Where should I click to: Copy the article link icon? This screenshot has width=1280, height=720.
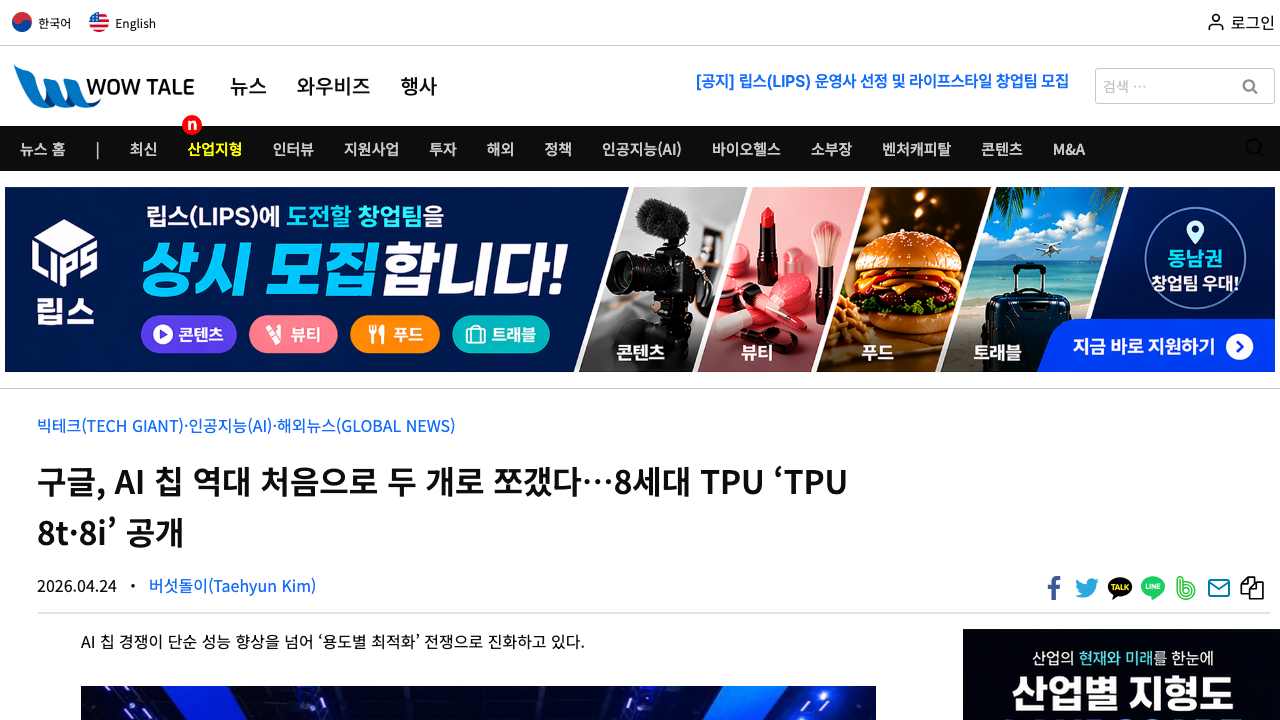tap(1252, 588)
